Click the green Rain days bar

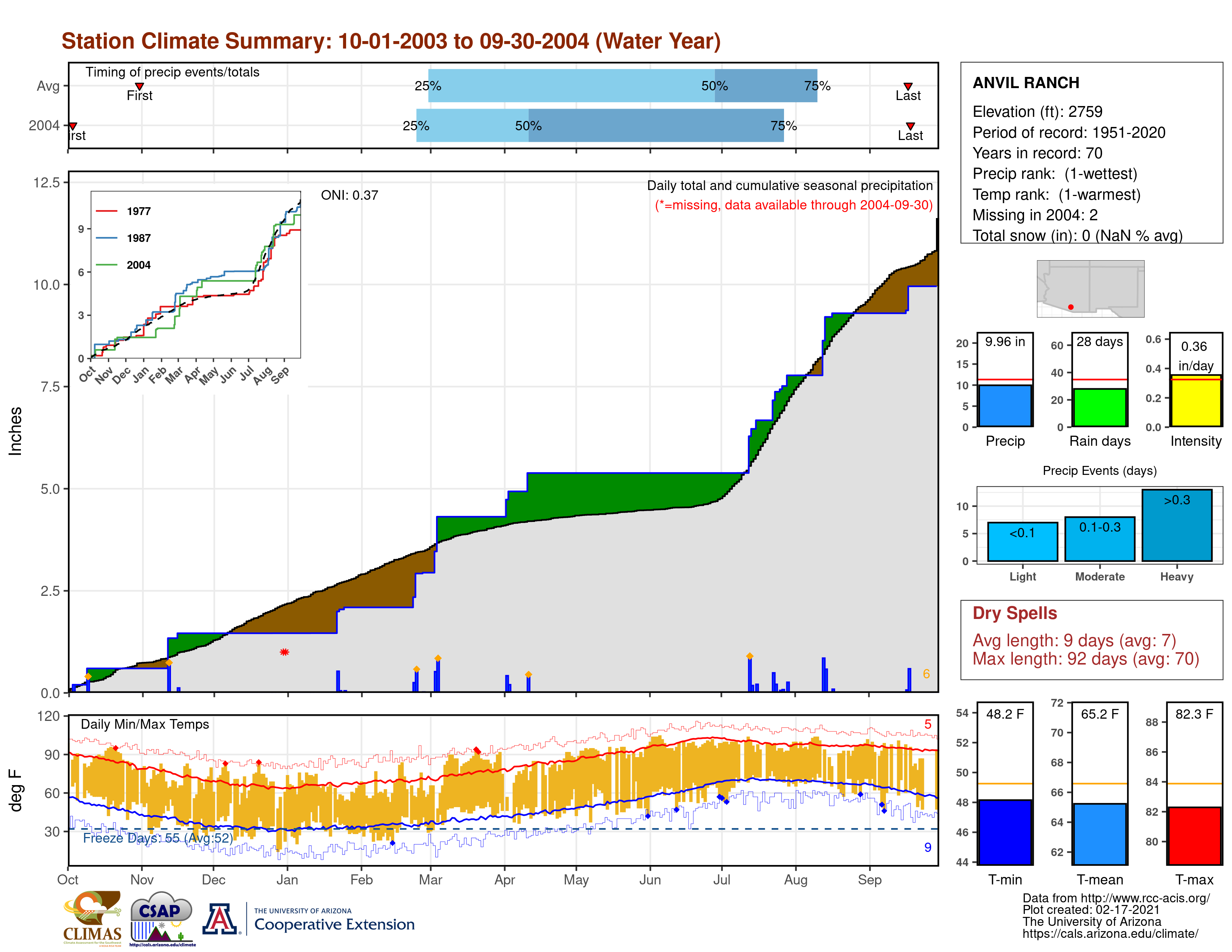coord(1099,407)
